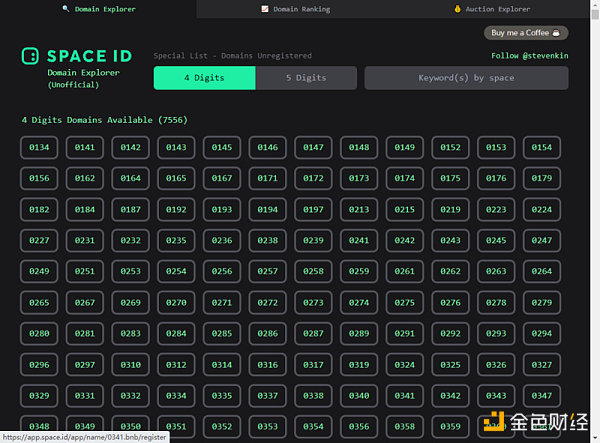
Task: Follow @stevenkin link
Action: click(530, 56)
